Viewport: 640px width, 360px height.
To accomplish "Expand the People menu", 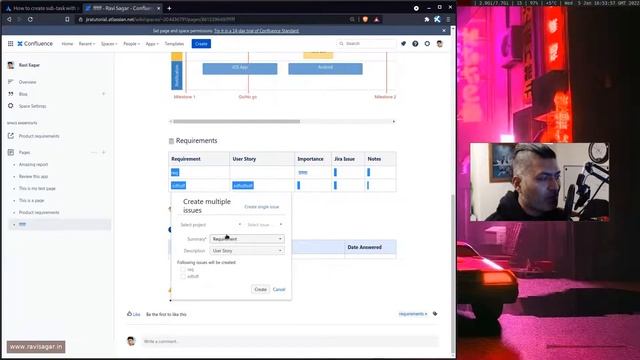I will (x=131, y=44).
